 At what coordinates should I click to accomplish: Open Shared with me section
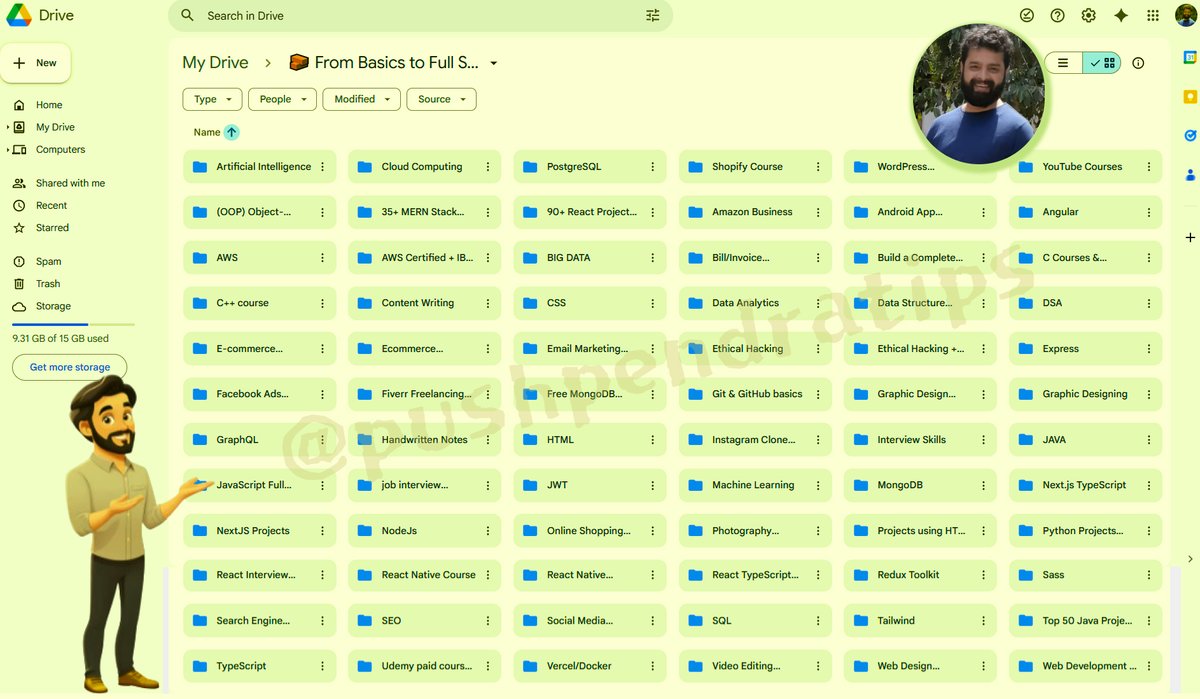click(72, 183)
